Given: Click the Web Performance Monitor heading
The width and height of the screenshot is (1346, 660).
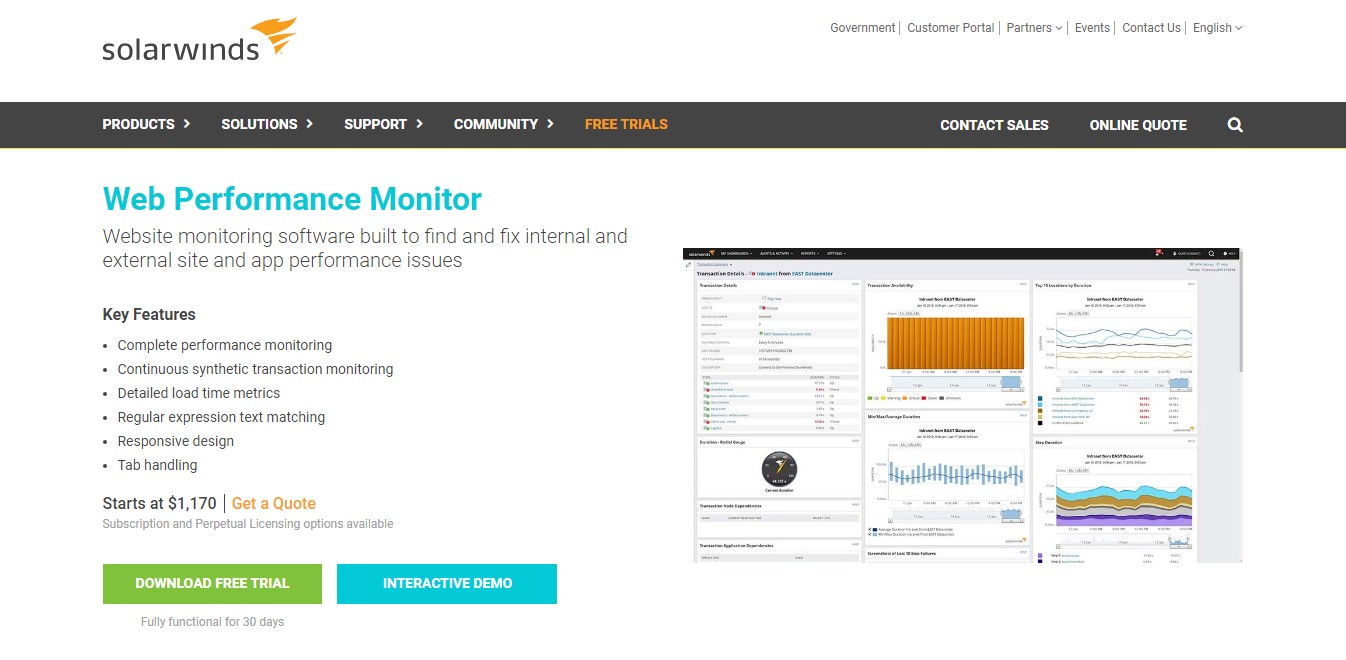Looking at the screenshot, I should (x=292, y=199).
